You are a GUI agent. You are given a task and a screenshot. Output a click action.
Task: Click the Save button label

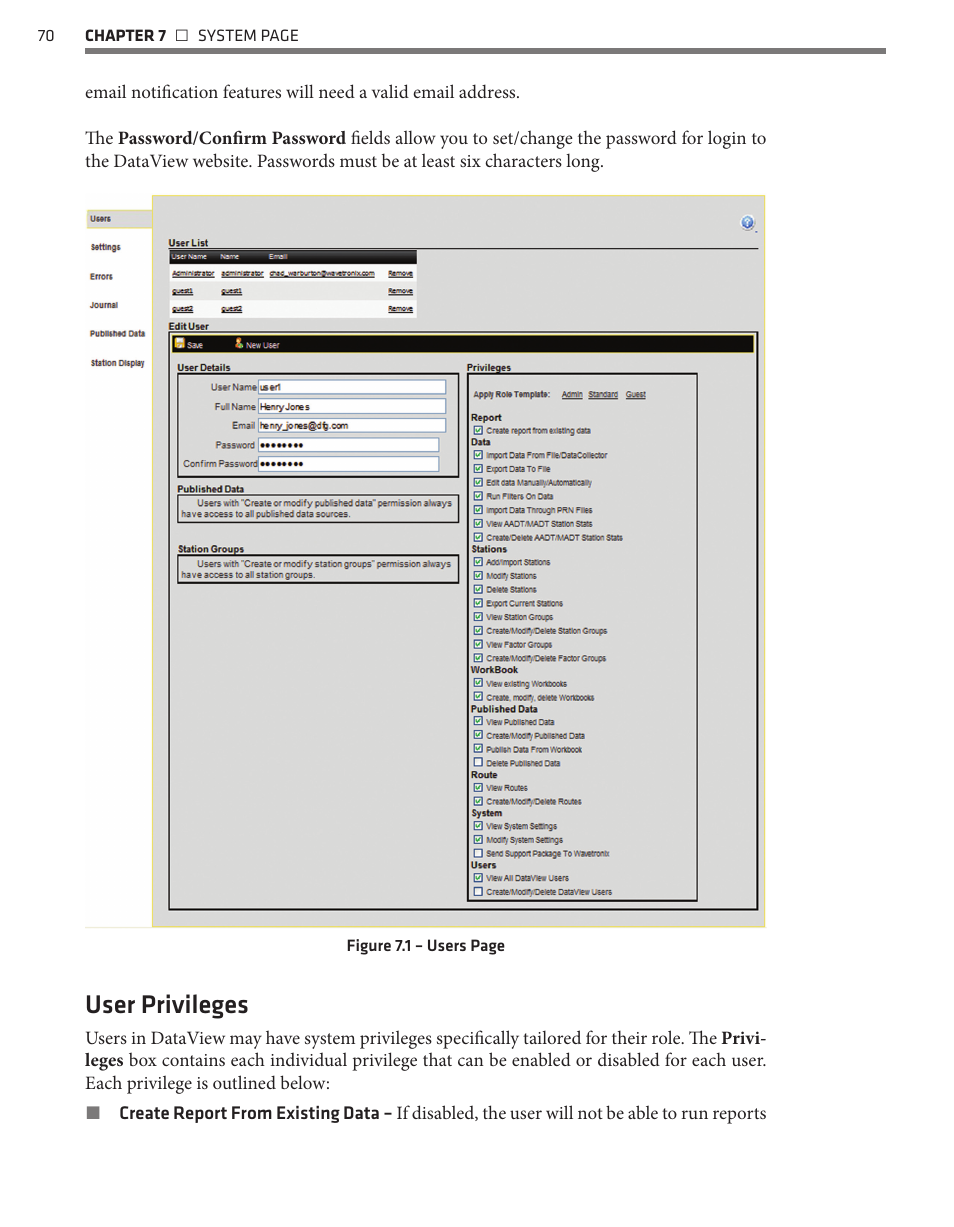point(197,345)
